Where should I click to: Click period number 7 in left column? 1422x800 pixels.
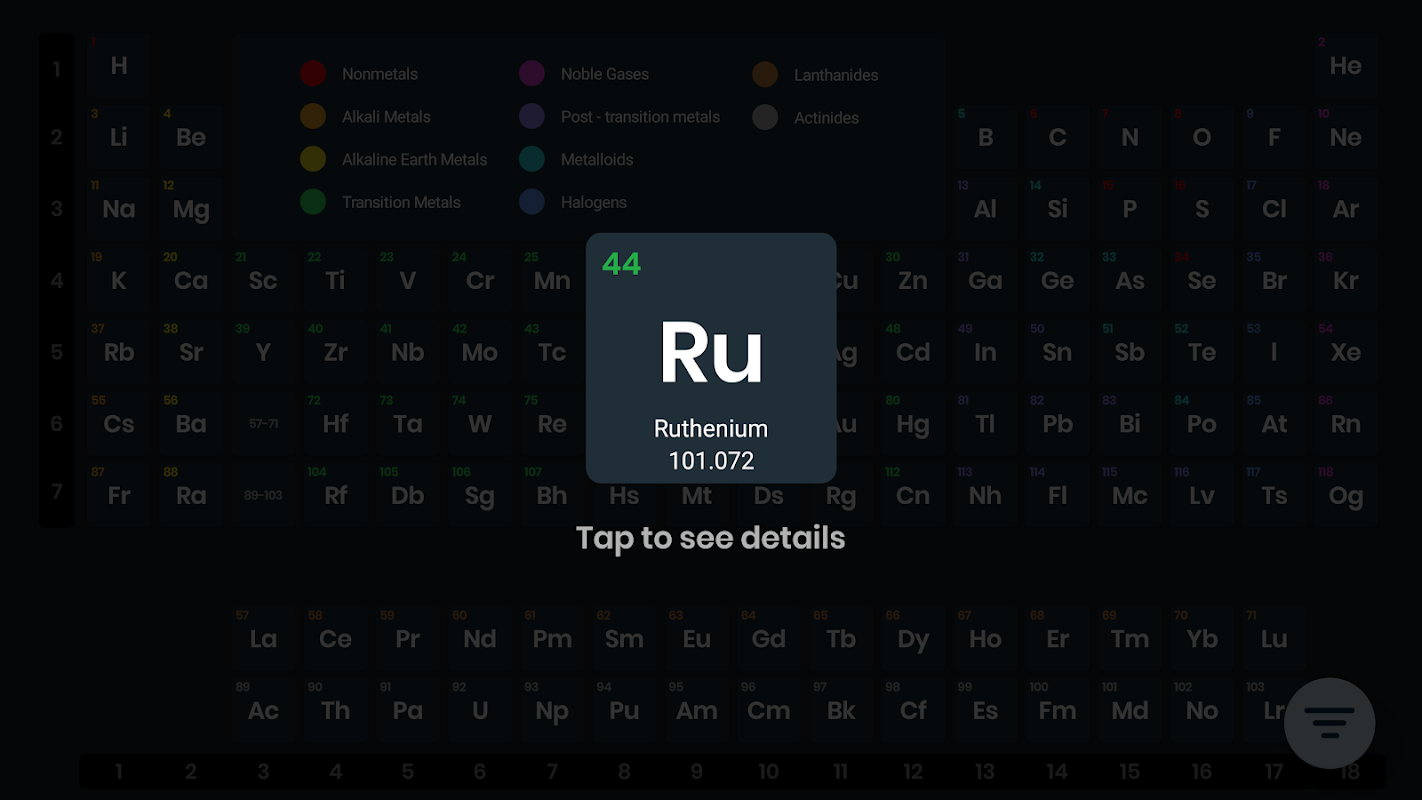click(x=57, y=492)
